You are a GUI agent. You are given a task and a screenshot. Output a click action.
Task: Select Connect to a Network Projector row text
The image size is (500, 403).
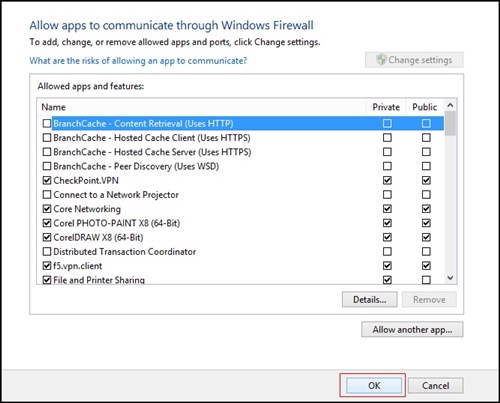(x=116, y=195)
